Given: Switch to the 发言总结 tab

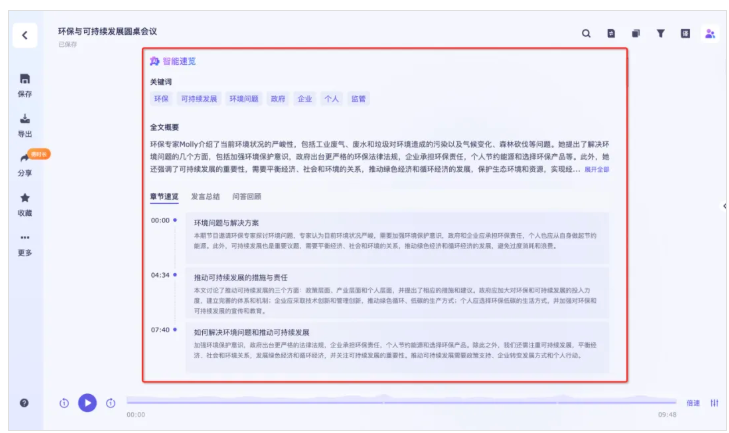Looking at the screenshot, I should (x=207, y=197).
